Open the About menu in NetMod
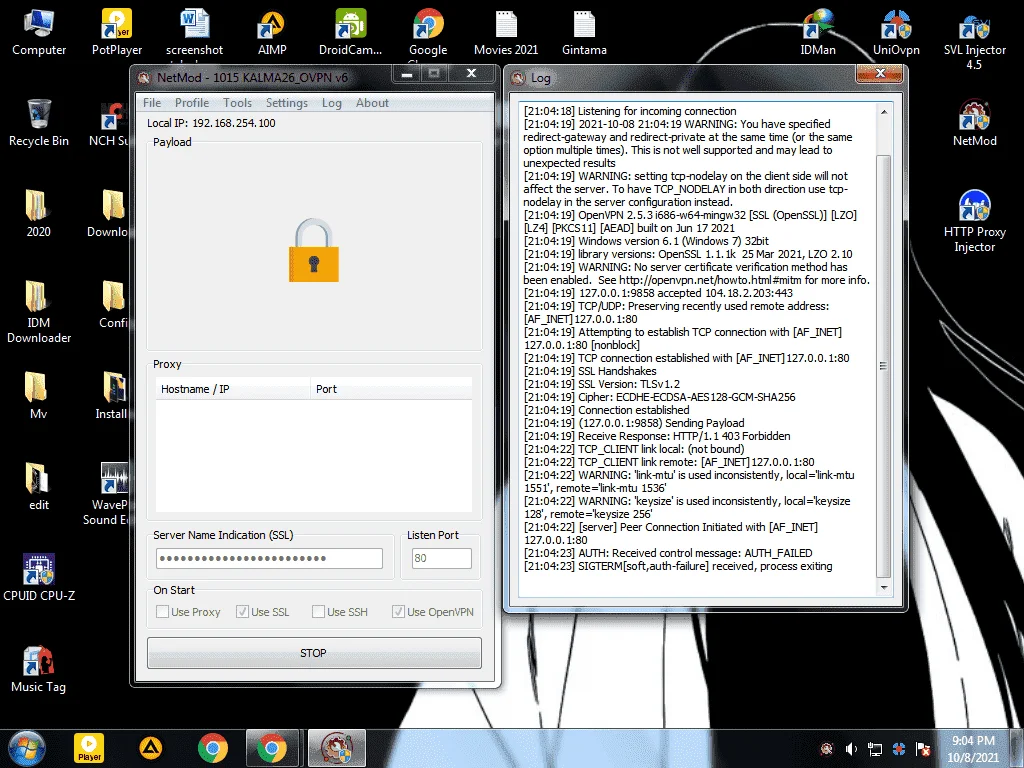1024x768 pixels. 372,103
